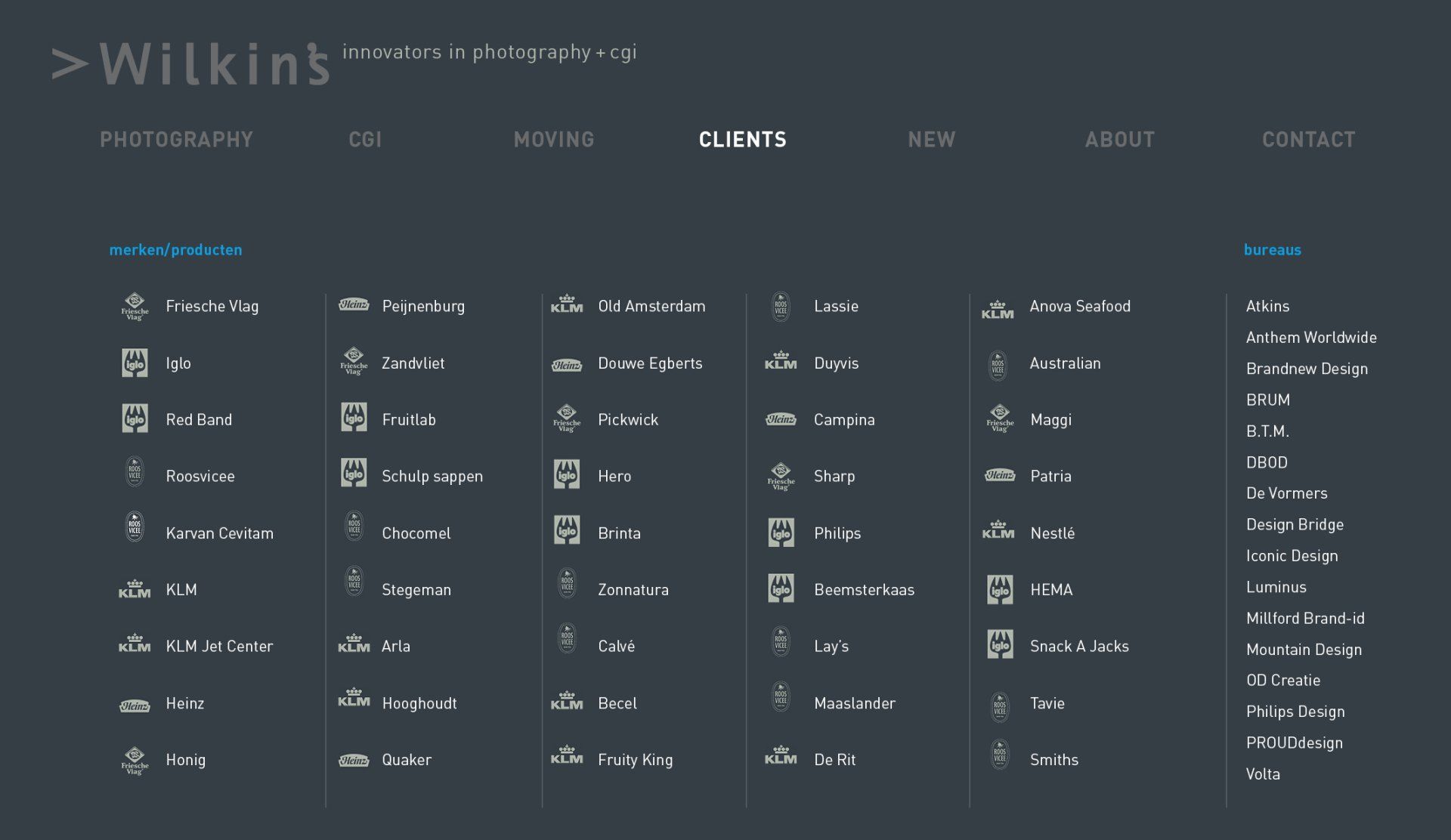1451x840 pixels.
Task: Open the Schulp sappen client entry
Action: pos(432,477)
